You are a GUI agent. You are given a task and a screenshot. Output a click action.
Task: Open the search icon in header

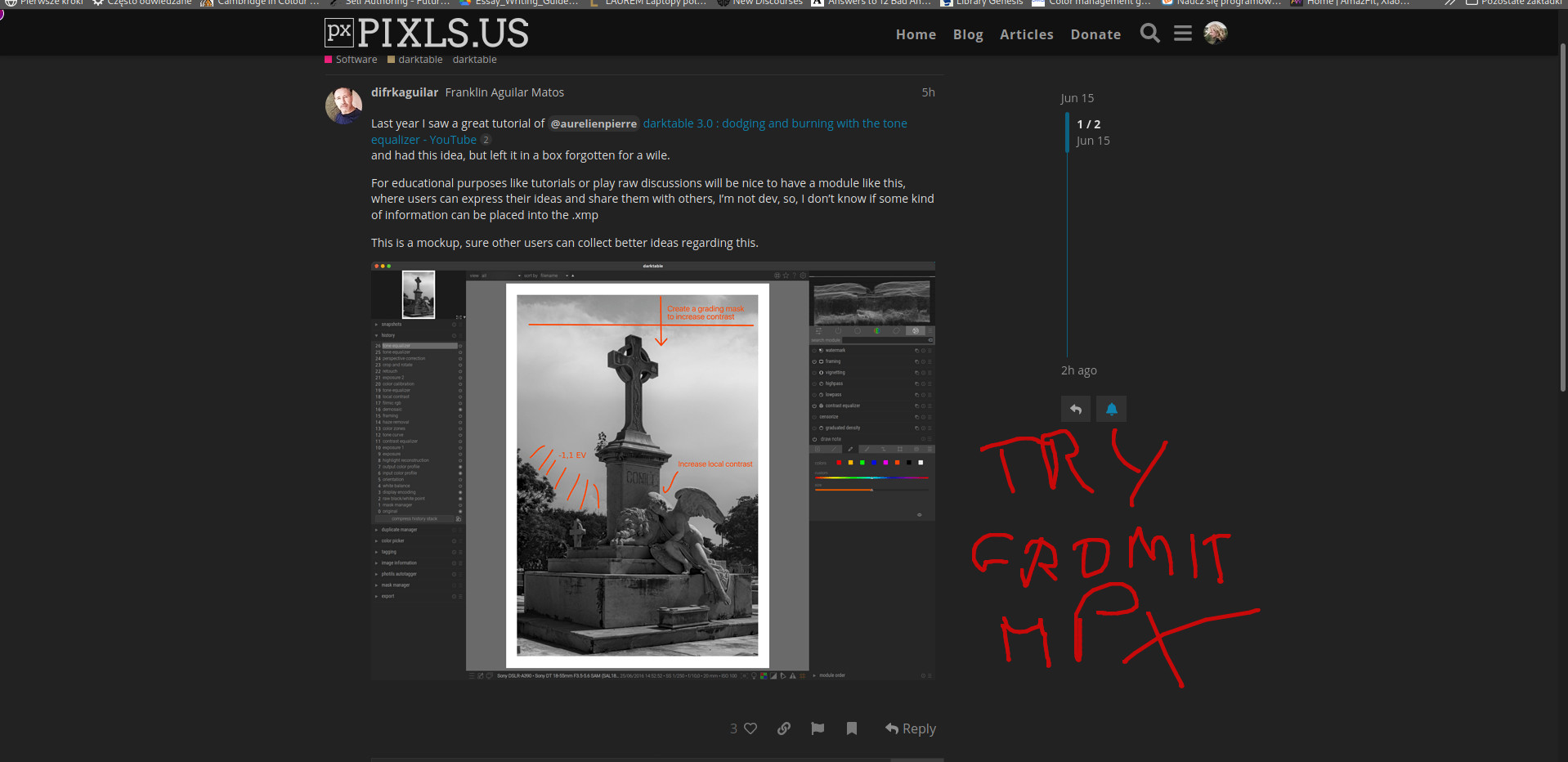coord(1149,34)
